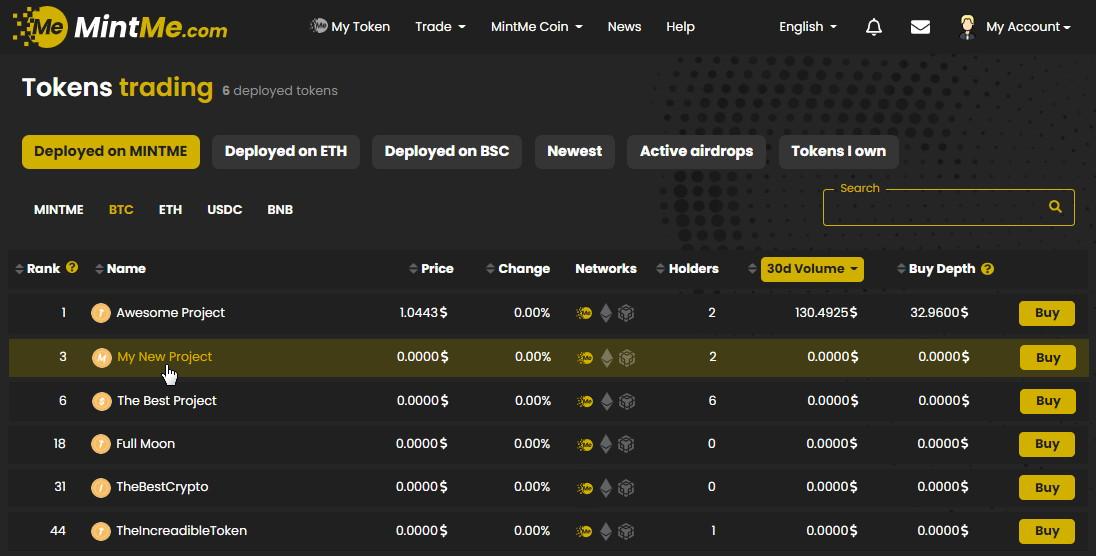The width and height of the screenshot is (1096, 556).
Task: Select the USDC market filter
Action: [224, 210]
